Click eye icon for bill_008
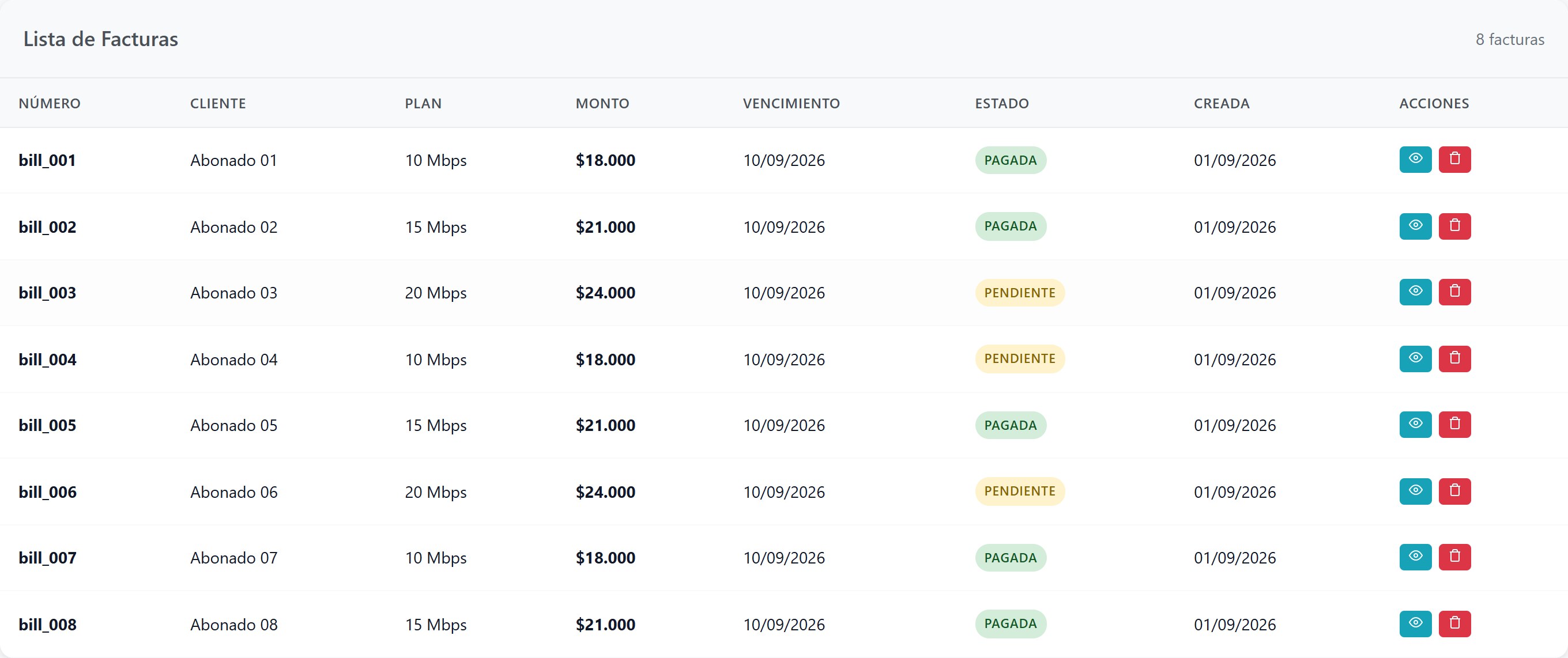Screen dimensions: 1568x658 click(x=1415, y=624)
